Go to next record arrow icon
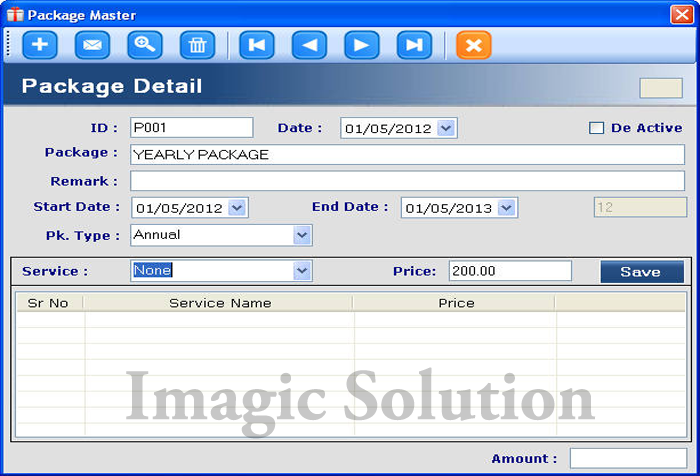 point(362,45)
